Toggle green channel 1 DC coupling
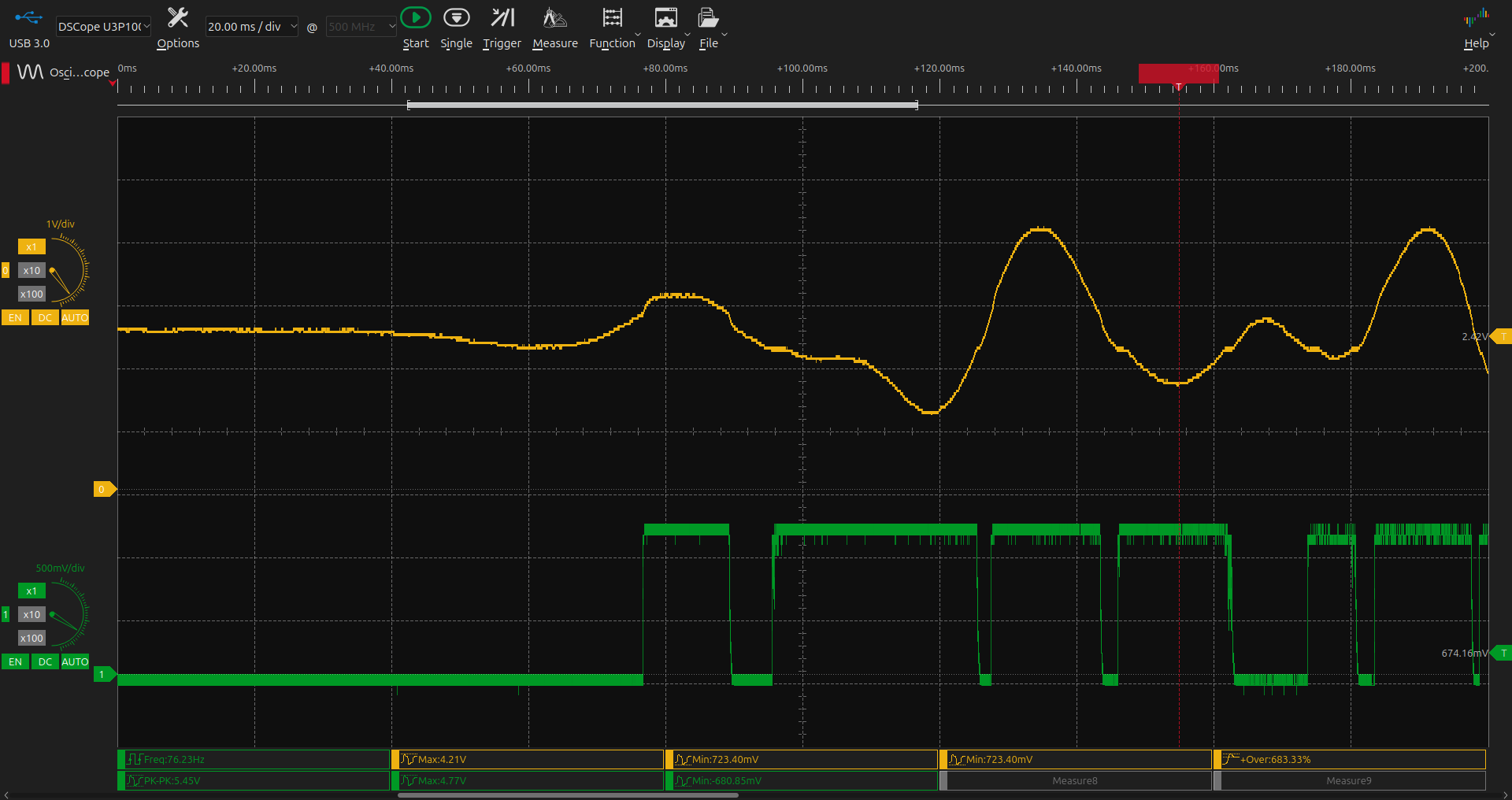The image size is (1512, 800). coord(45,662)
